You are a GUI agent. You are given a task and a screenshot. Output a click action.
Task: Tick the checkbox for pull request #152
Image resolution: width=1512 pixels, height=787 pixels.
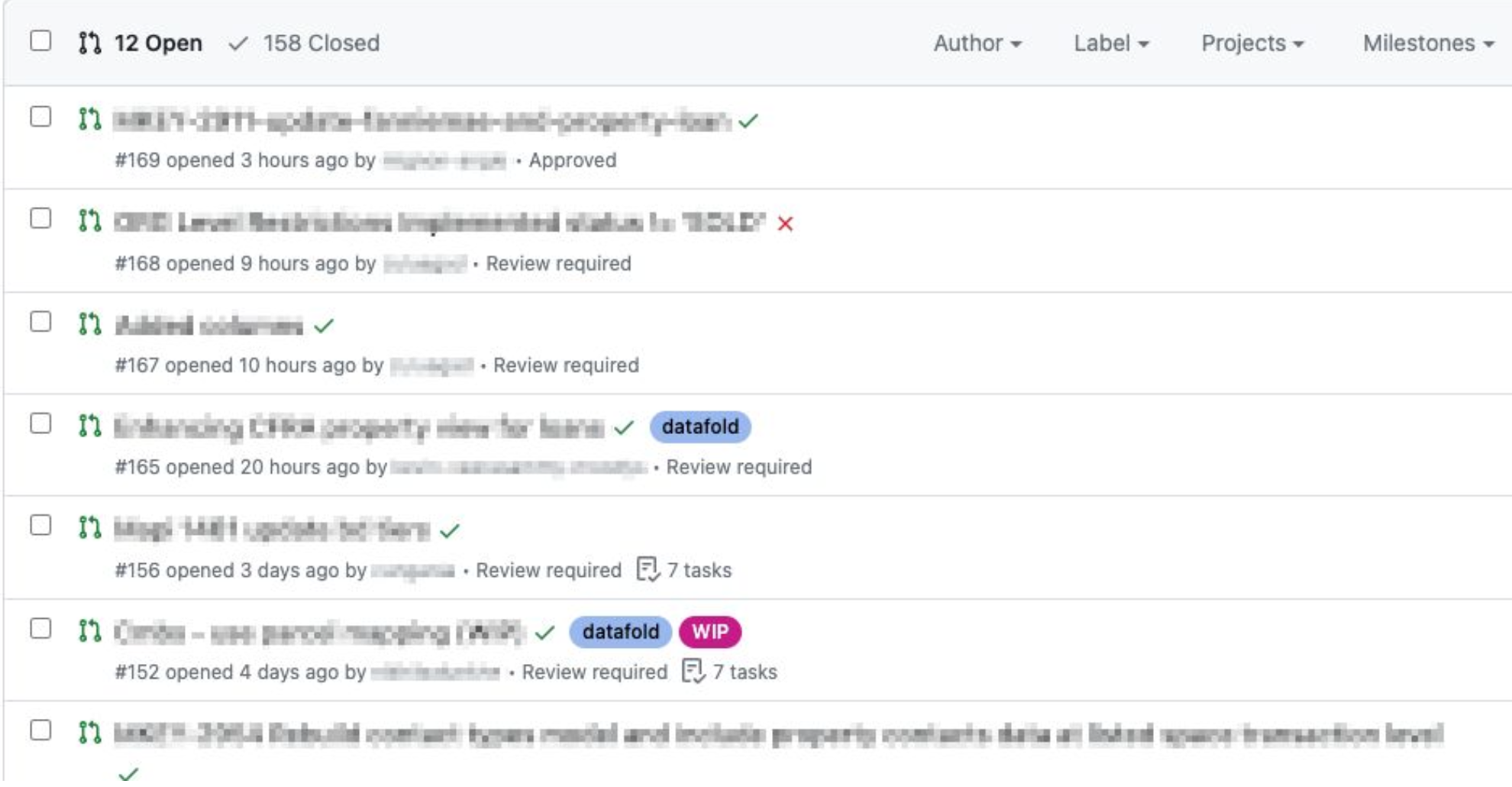pyautogui.click(x=40, y=628)
